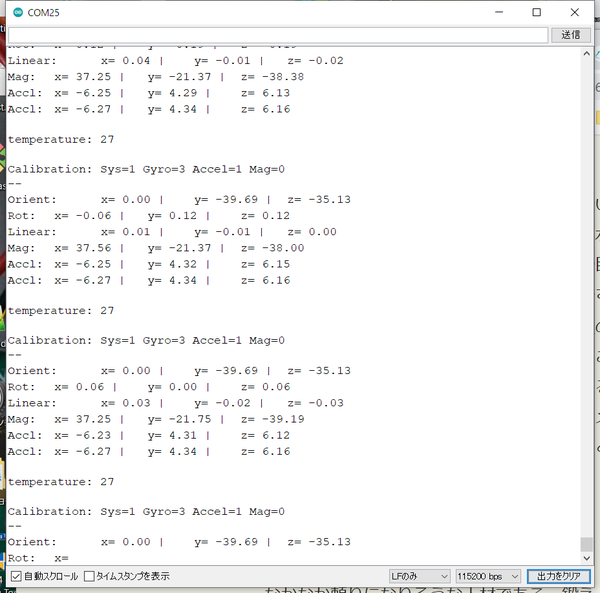Screen dimensions: 600x593
Task: Click the scrollbar down arrow in output
Action: pos(586,558)
